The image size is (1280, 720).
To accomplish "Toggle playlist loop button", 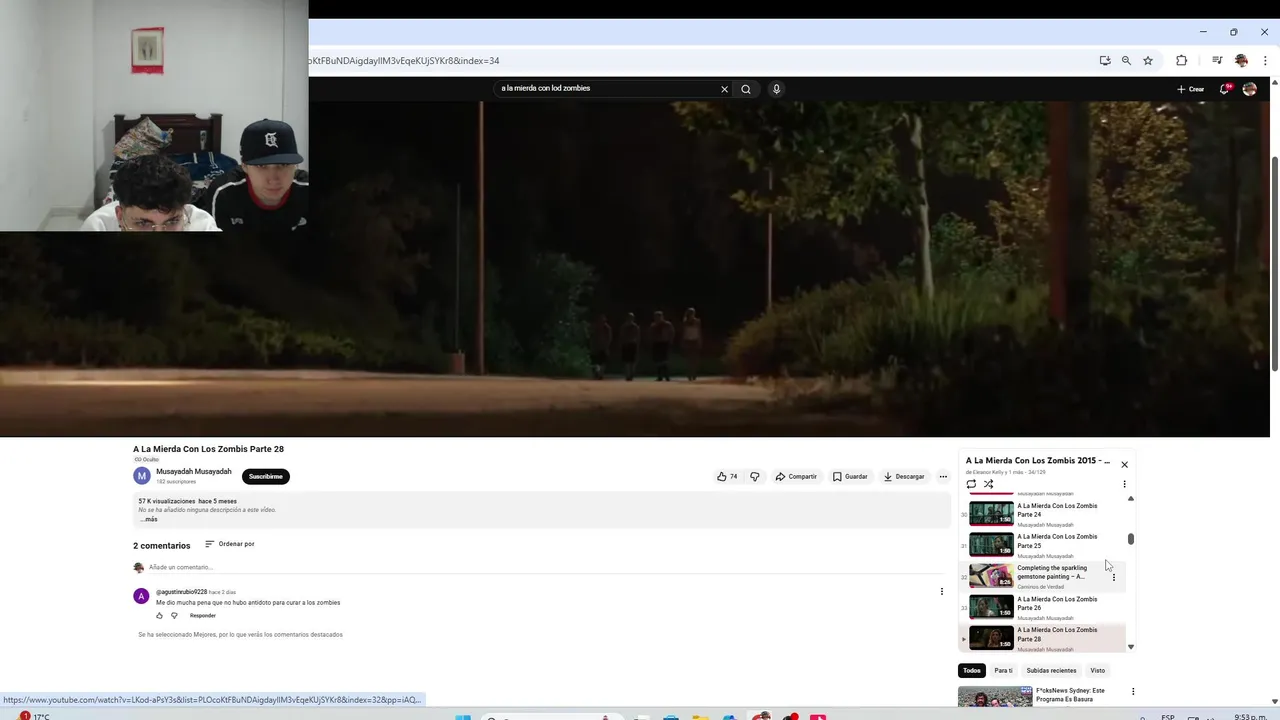I will (971, 484).
